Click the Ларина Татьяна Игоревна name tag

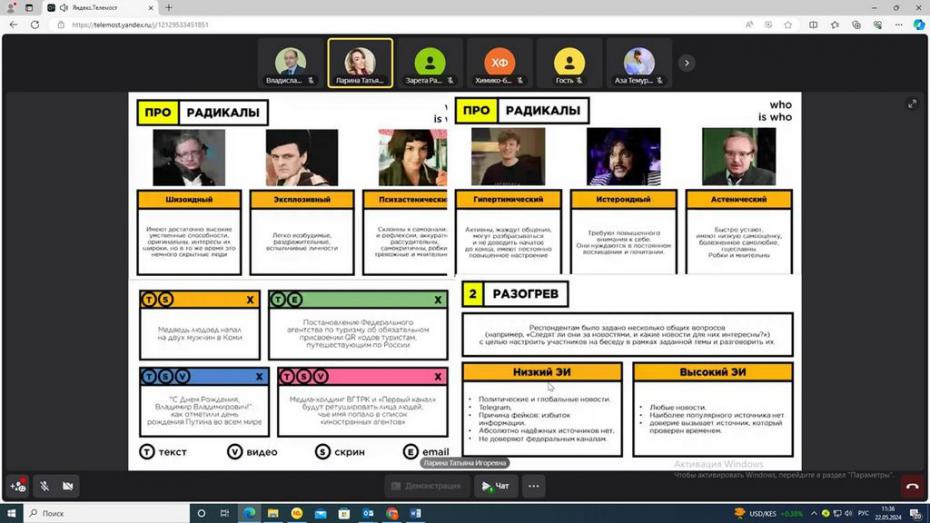[465, 463]
